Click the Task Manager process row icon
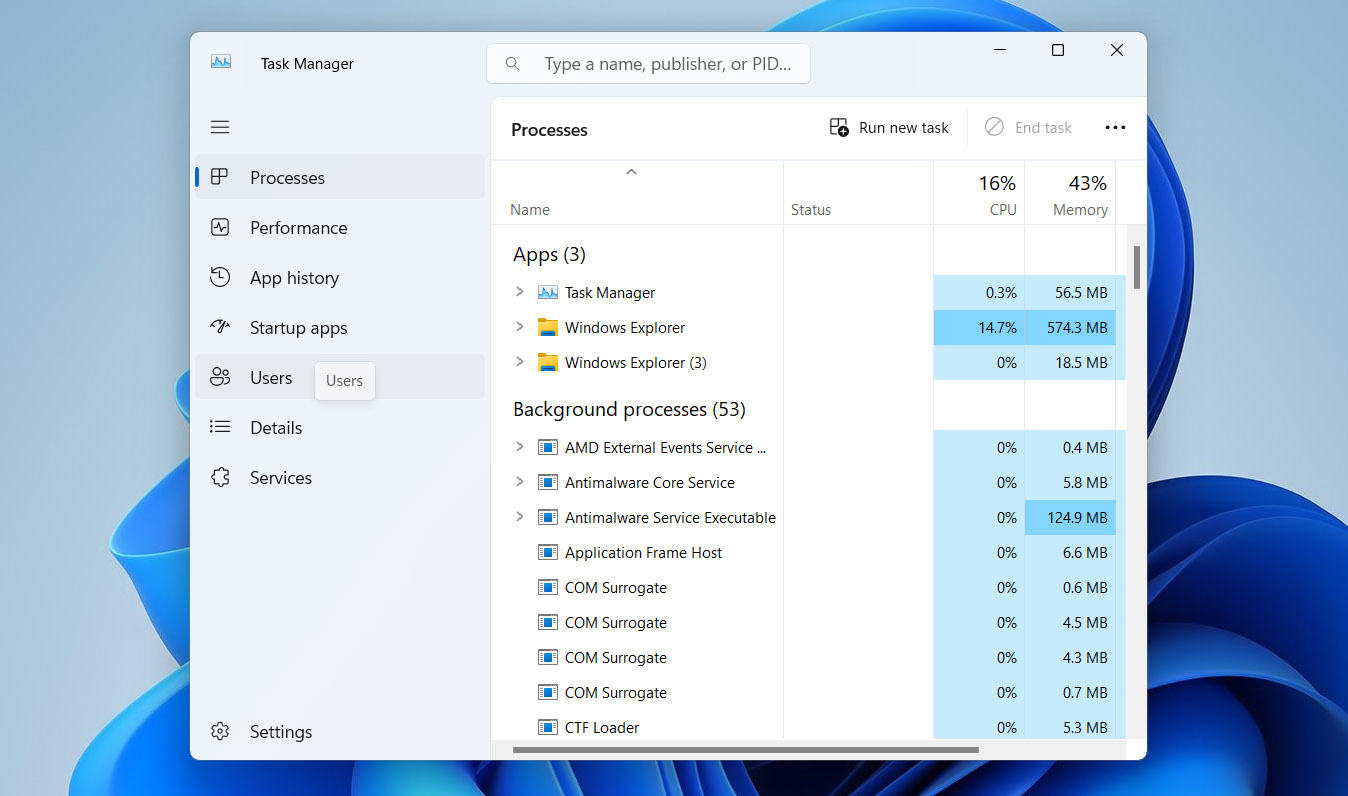Viewport: 1348px width, 796px height. (x=547, y=292)
